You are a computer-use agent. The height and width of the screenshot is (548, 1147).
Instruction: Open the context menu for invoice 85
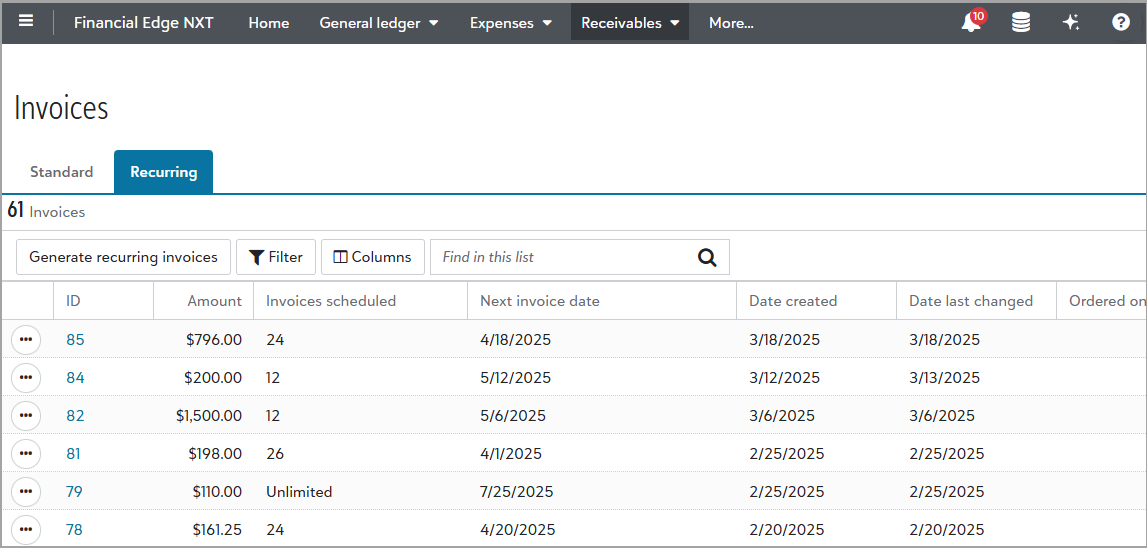tap(26, 340)
